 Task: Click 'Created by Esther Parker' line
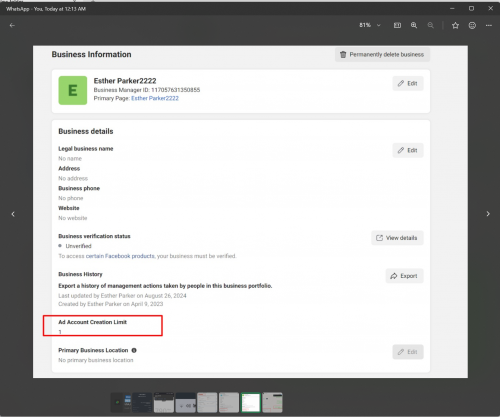pos(111,304)
